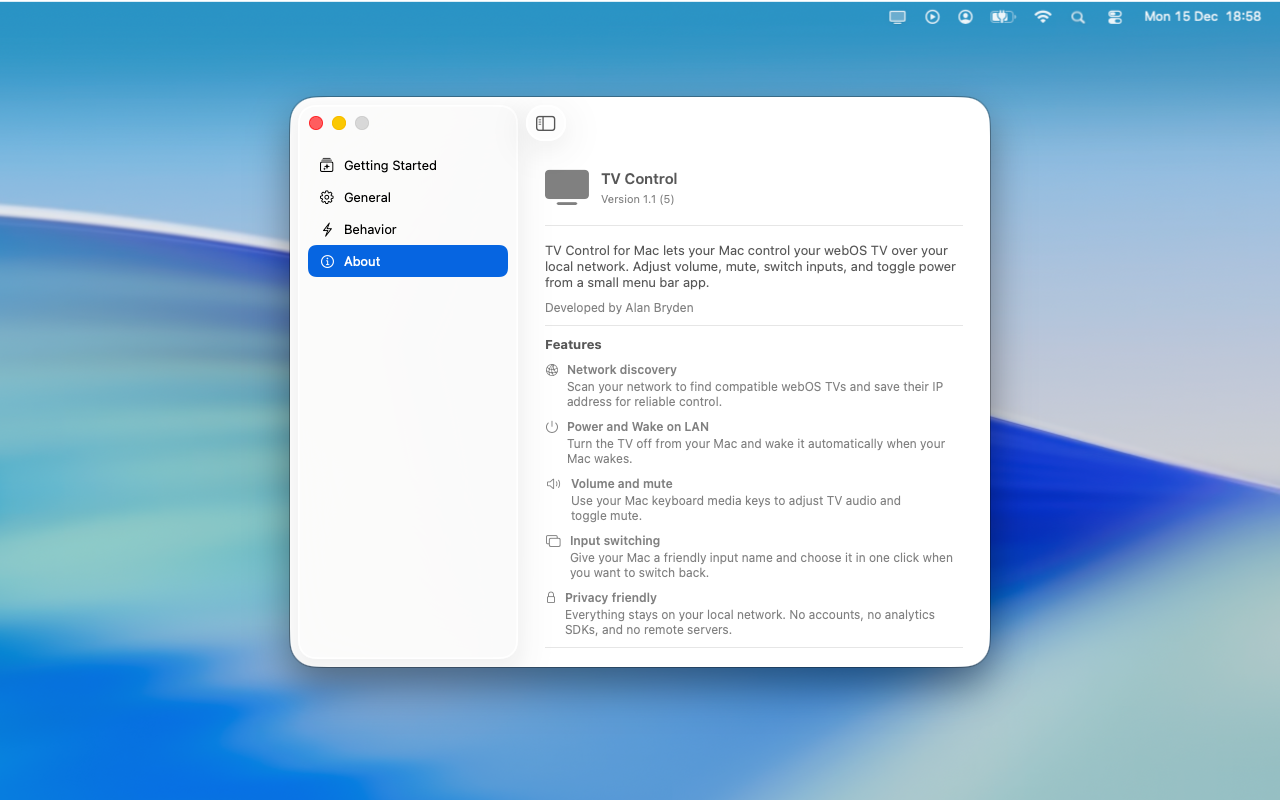This screenshot has width=1280, height=800.
Task: Switch to the General settings pane
Action: [367, 198]
